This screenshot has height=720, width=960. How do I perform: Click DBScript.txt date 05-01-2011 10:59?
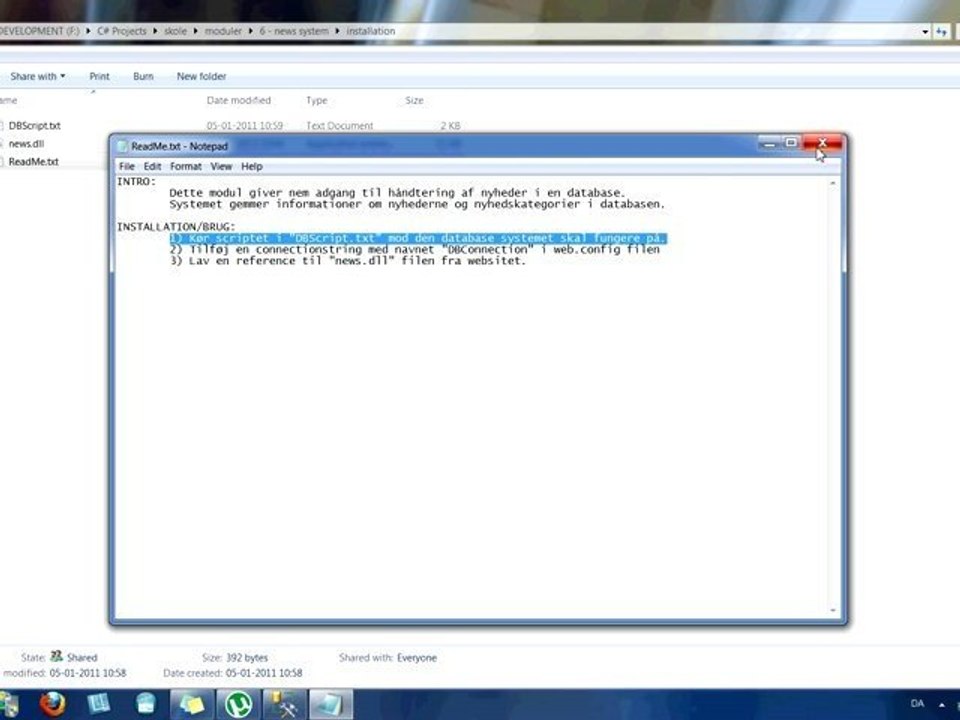tap(244, 126)
